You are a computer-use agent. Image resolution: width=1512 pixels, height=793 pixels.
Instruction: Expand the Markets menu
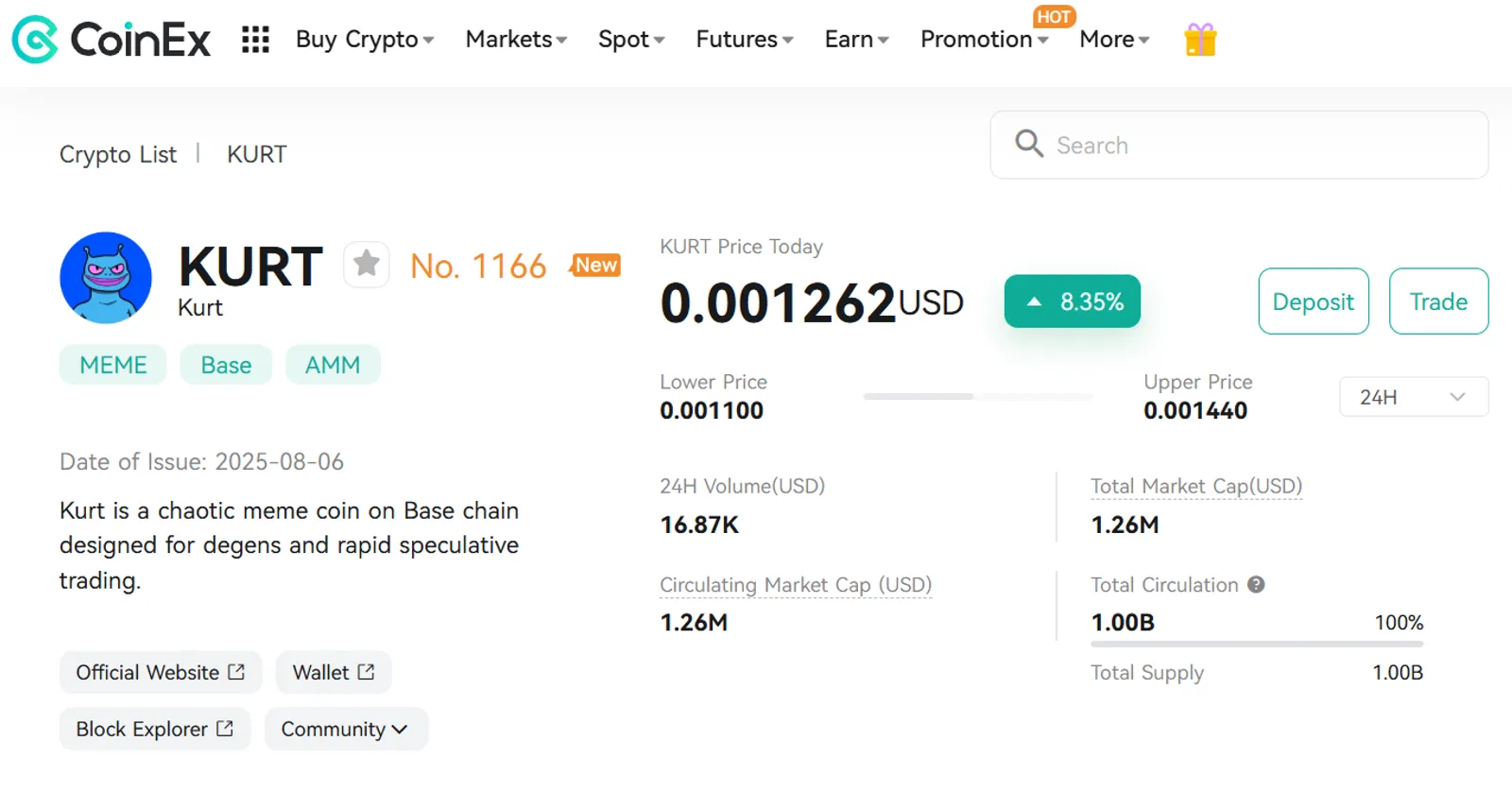pos(516,40)
